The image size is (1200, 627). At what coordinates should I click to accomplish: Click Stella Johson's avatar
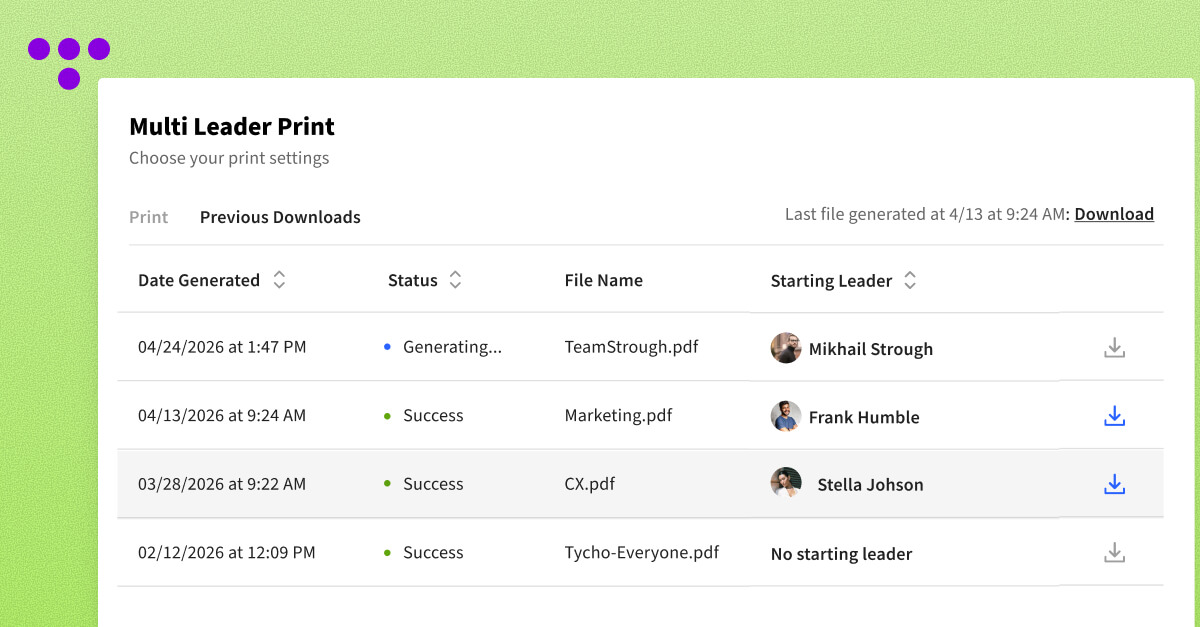pyautogui.click(x=786, y=483)
